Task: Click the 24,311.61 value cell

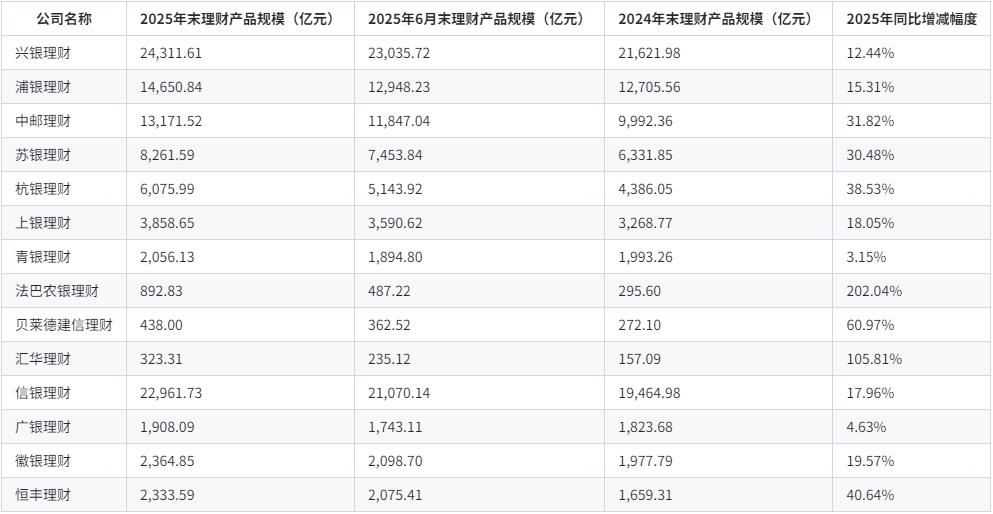Action: coord(171,53)
